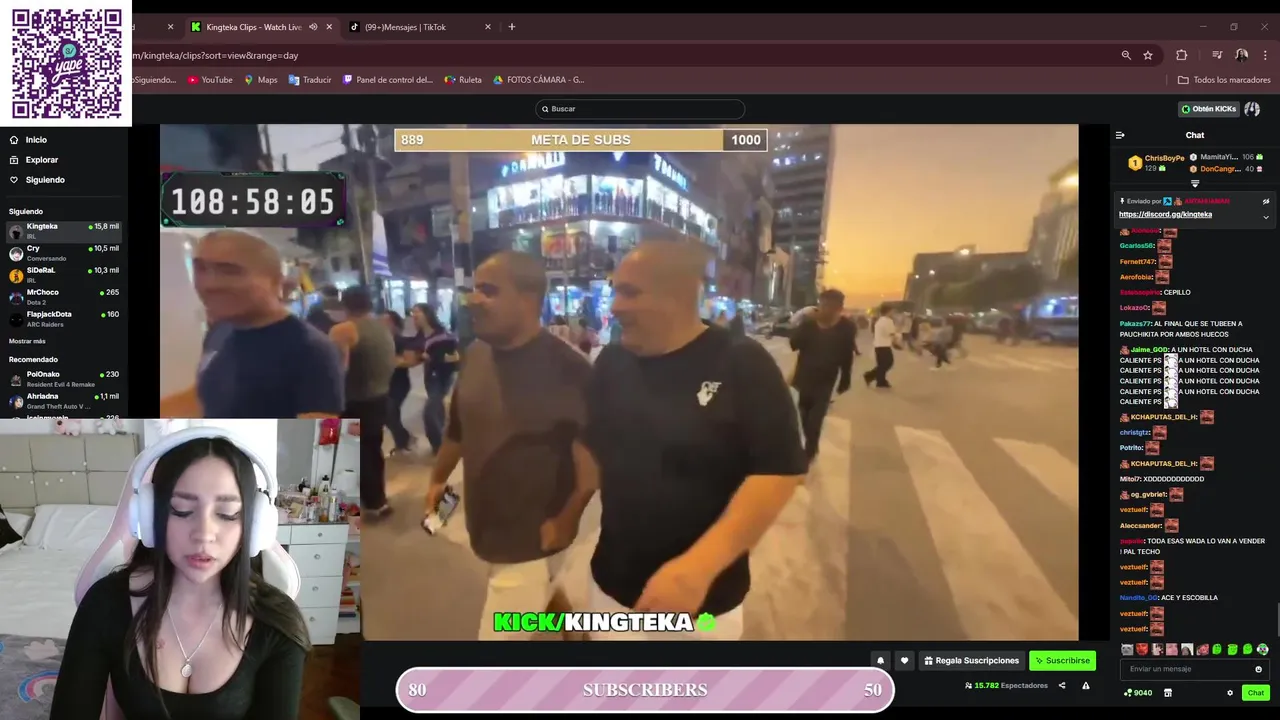
Task: Open the Kingteka followed channel
Action: (x=64, y=230)
